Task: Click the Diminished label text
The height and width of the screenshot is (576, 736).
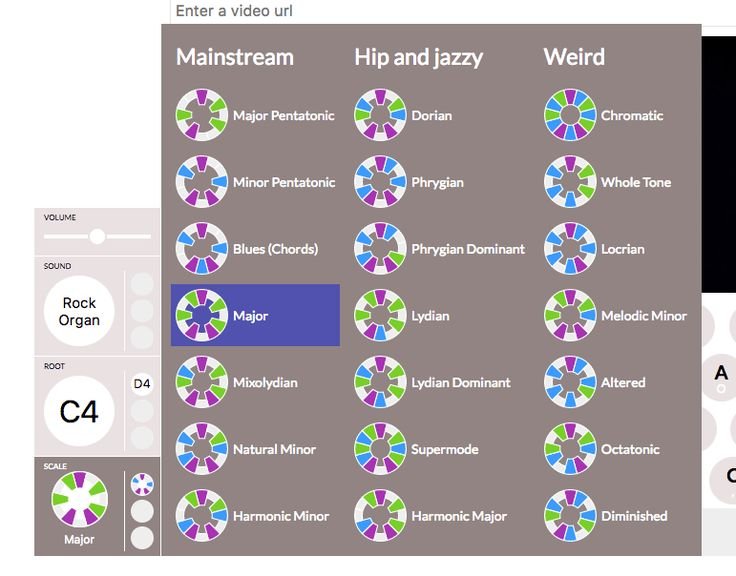Action: [x=634, y=516]
